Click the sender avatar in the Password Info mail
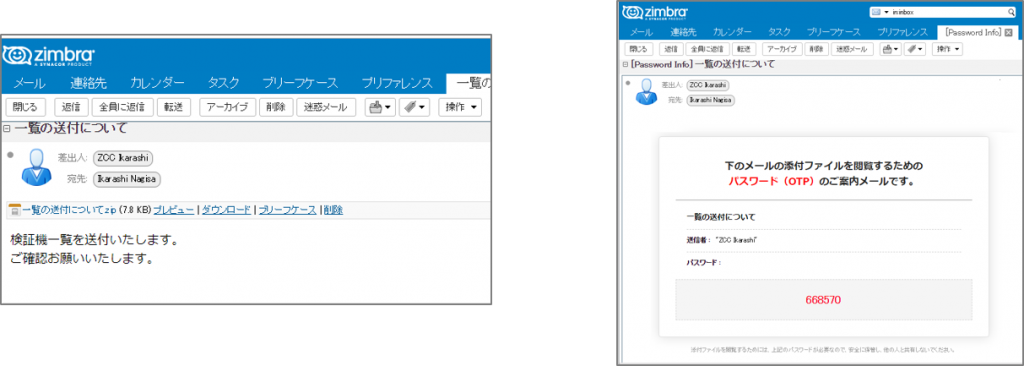The height and width of the screenshot is (366, 1024). tap(645, 92)
